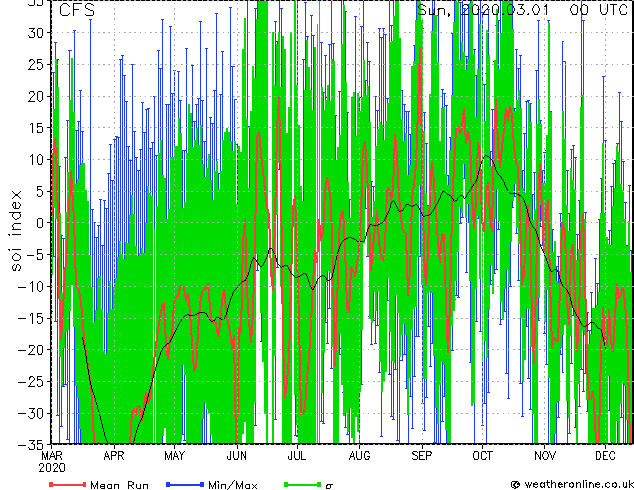Click the sigma (σ) legend label
Screen dimensions: 634x490
pos(329,485)
